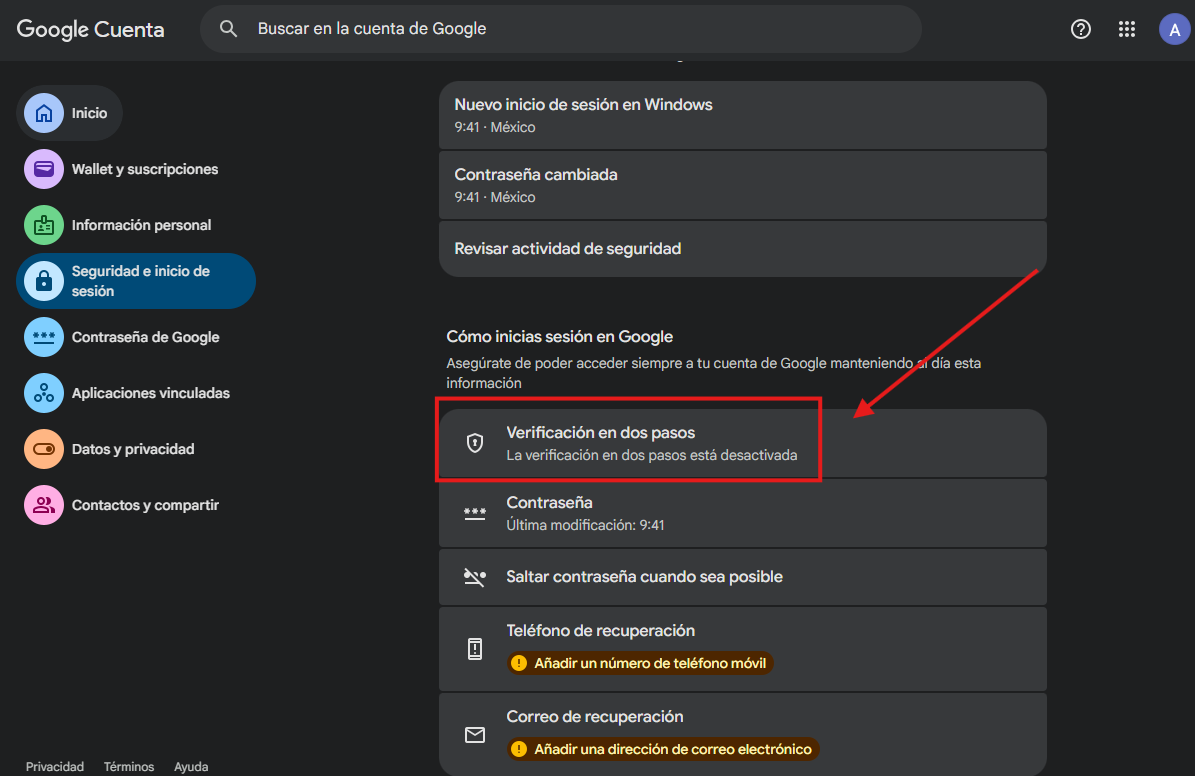
Task: Open Contactos y compartir section
Action: (136, 505)
